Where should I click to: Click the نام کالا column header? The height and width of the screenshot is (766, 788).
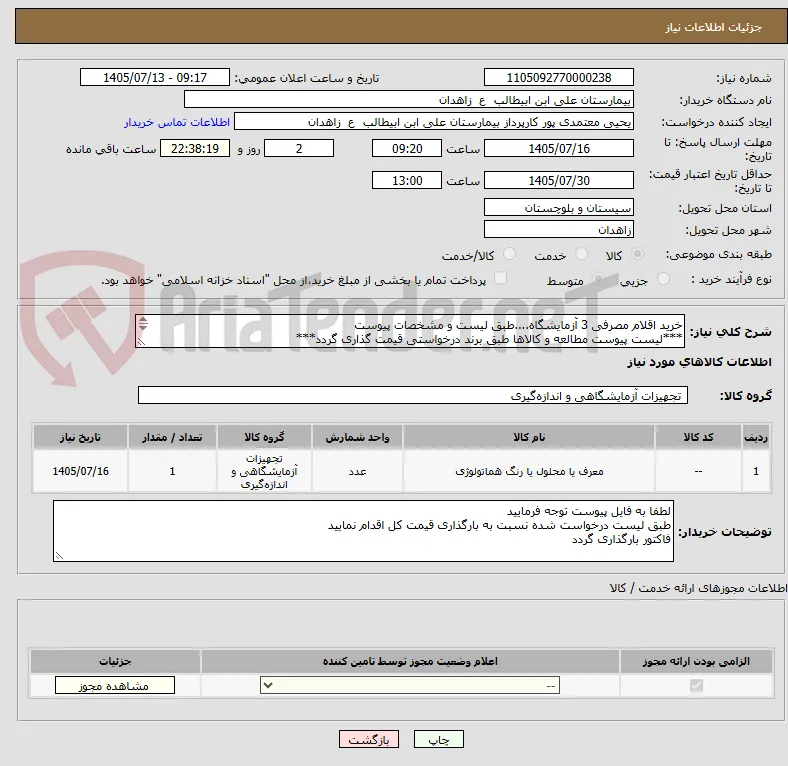[x=529, y=437]
